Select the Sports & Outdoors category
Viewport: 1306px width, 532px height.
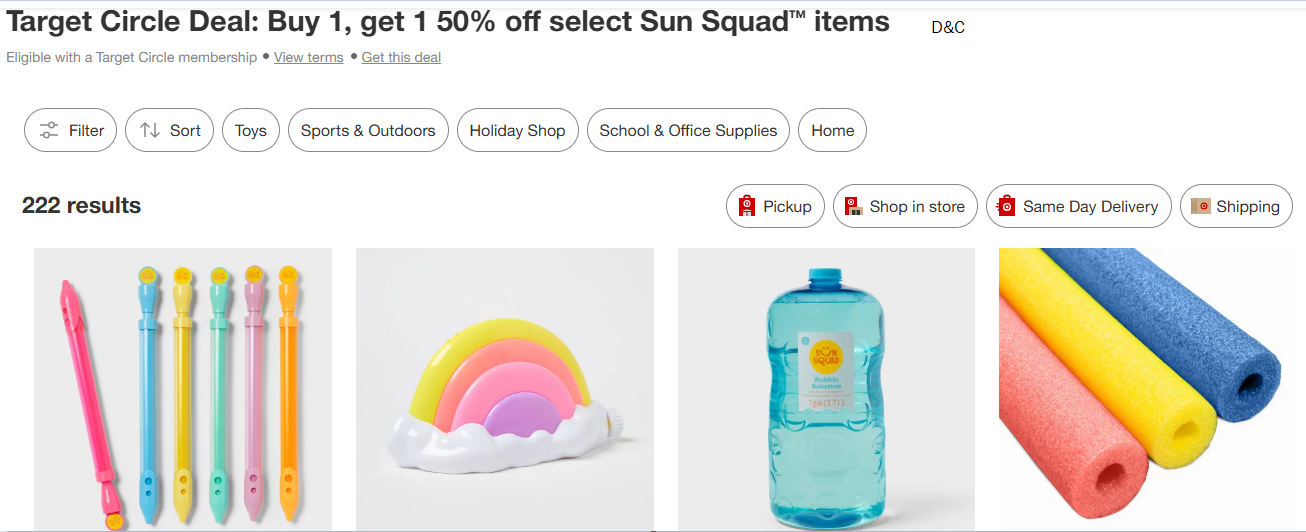coord(368,131)
